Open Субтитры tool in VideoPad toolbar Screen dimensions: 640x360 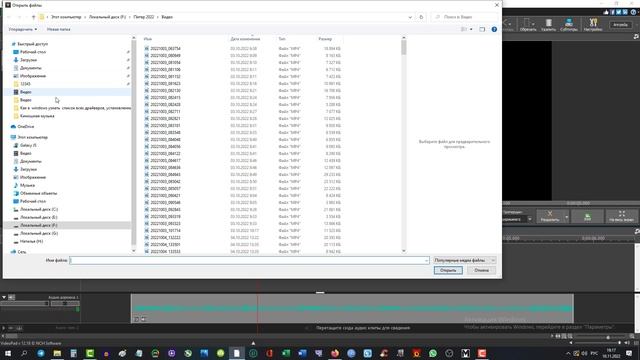tap(569, 25)
